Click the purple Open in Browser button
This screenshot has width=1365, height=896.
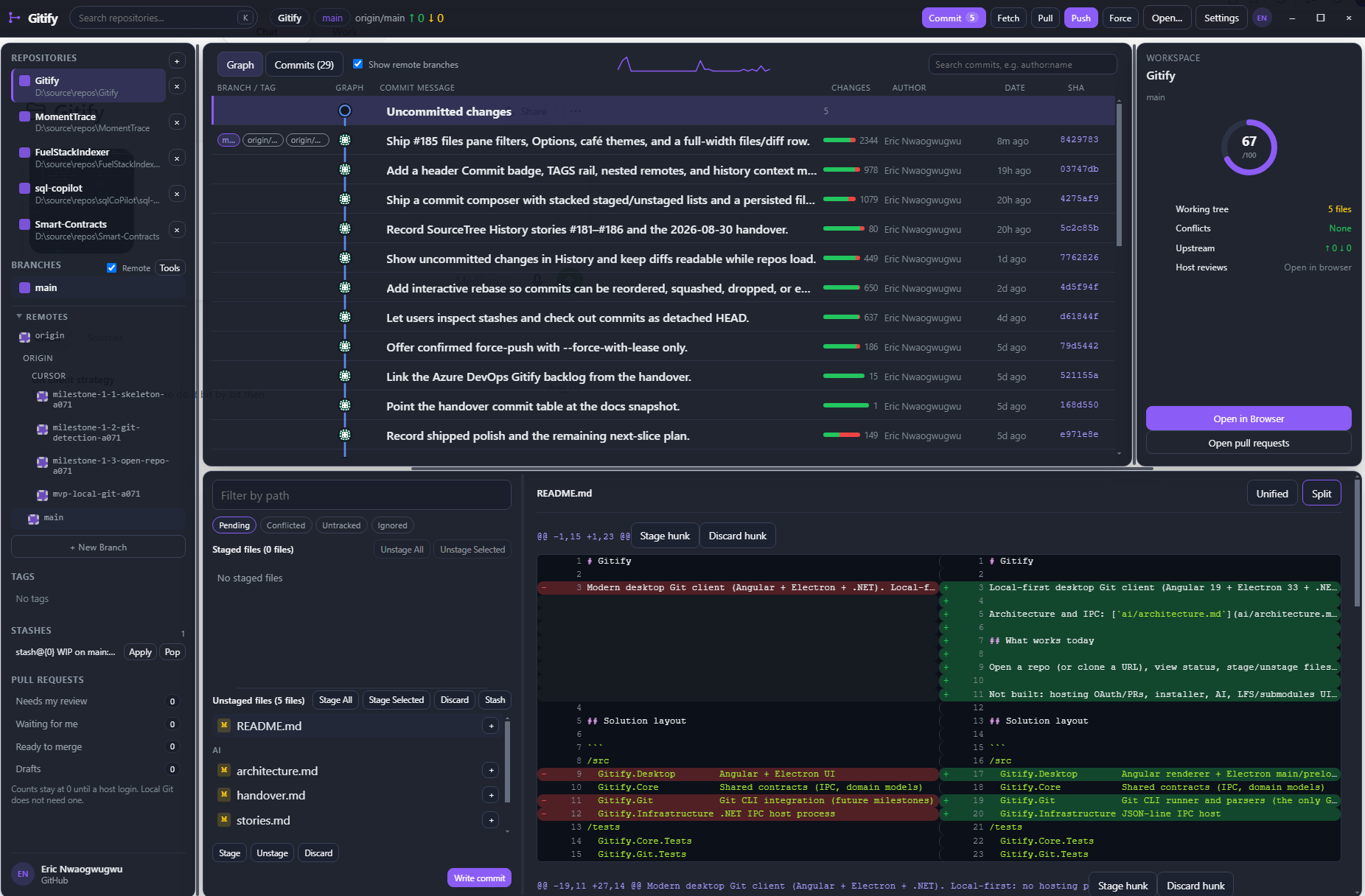pos(1249,419)
